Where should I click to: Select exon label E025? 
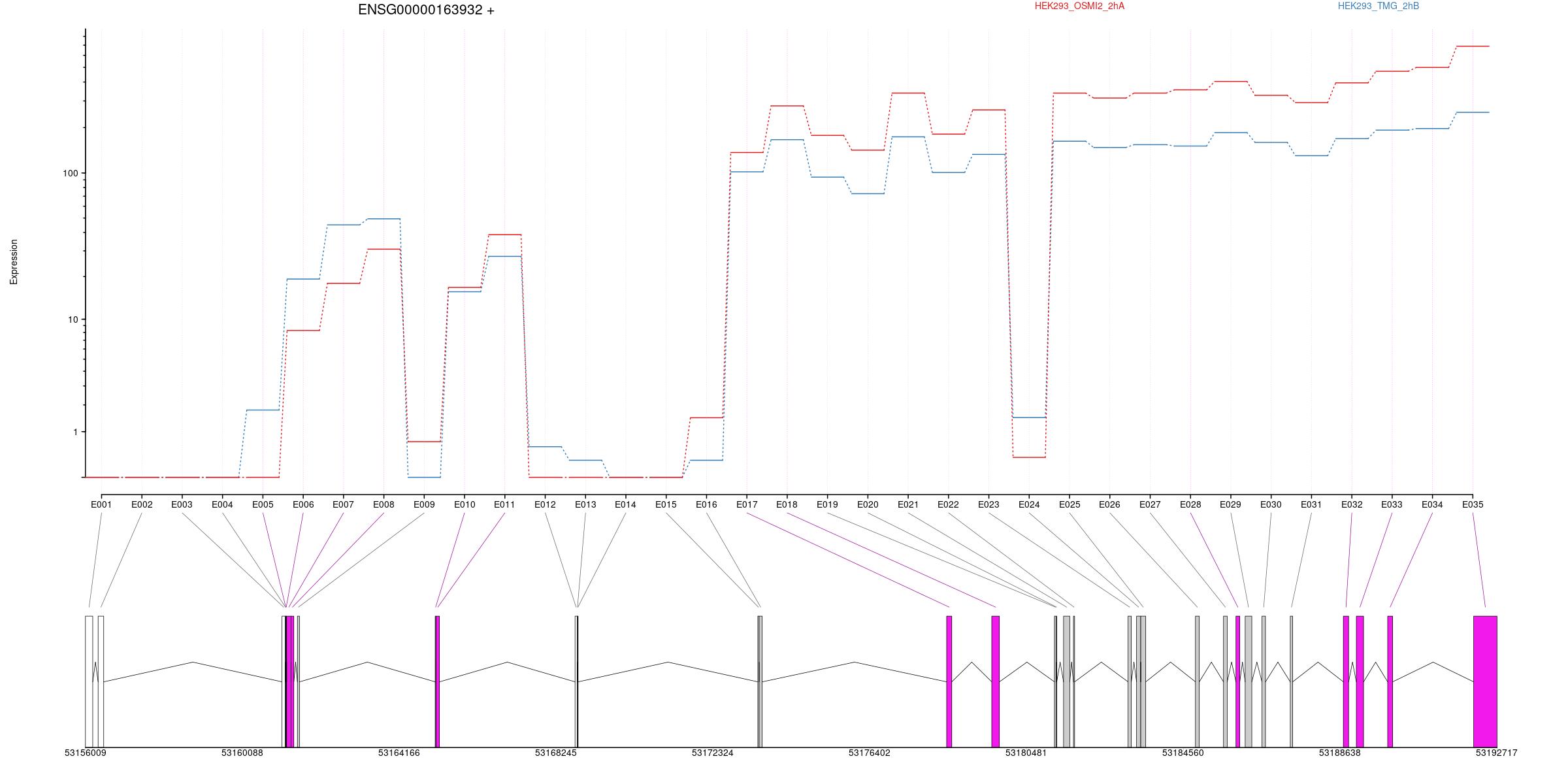coord(1070,504)
